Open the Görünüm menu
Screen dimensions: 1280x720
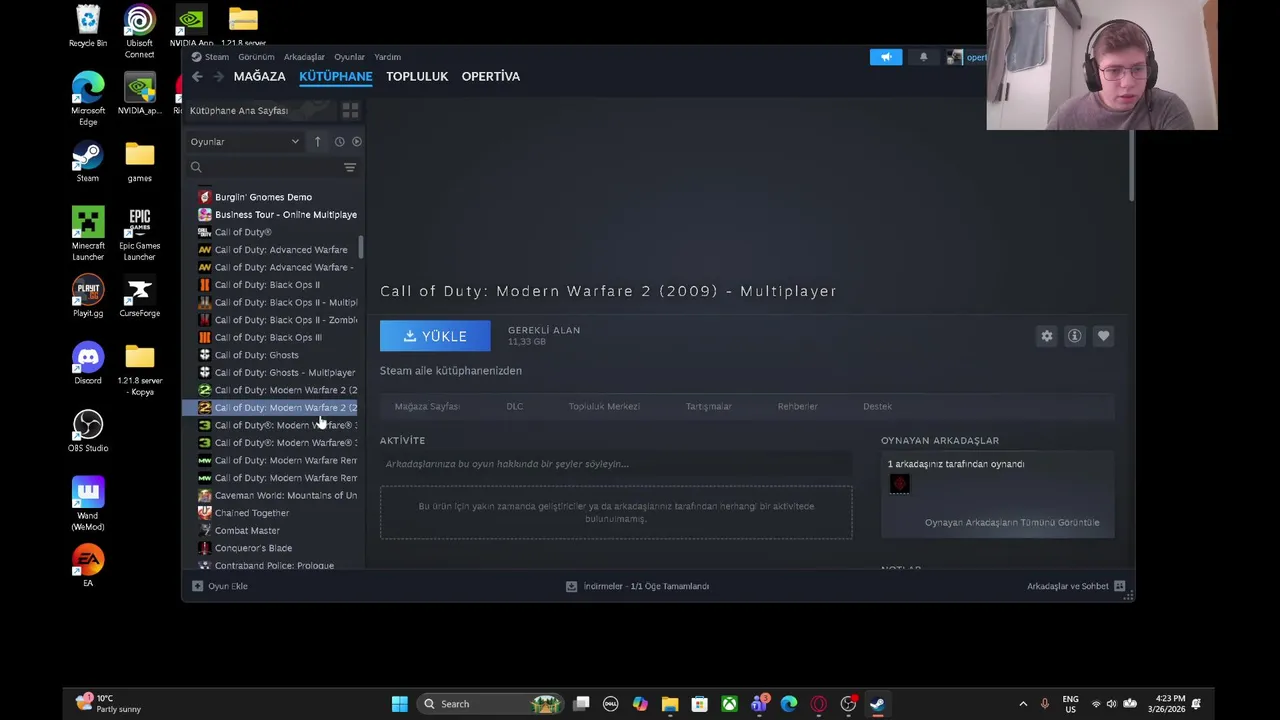pyautogui.click(x=256, y=57)
